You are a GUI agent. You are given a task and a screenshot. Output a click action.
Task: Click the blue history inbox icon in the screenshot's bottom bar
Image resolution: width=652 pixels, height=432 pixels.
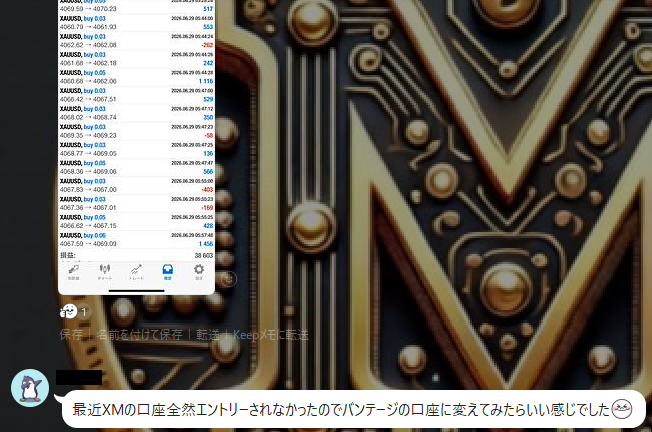[168, 272]
